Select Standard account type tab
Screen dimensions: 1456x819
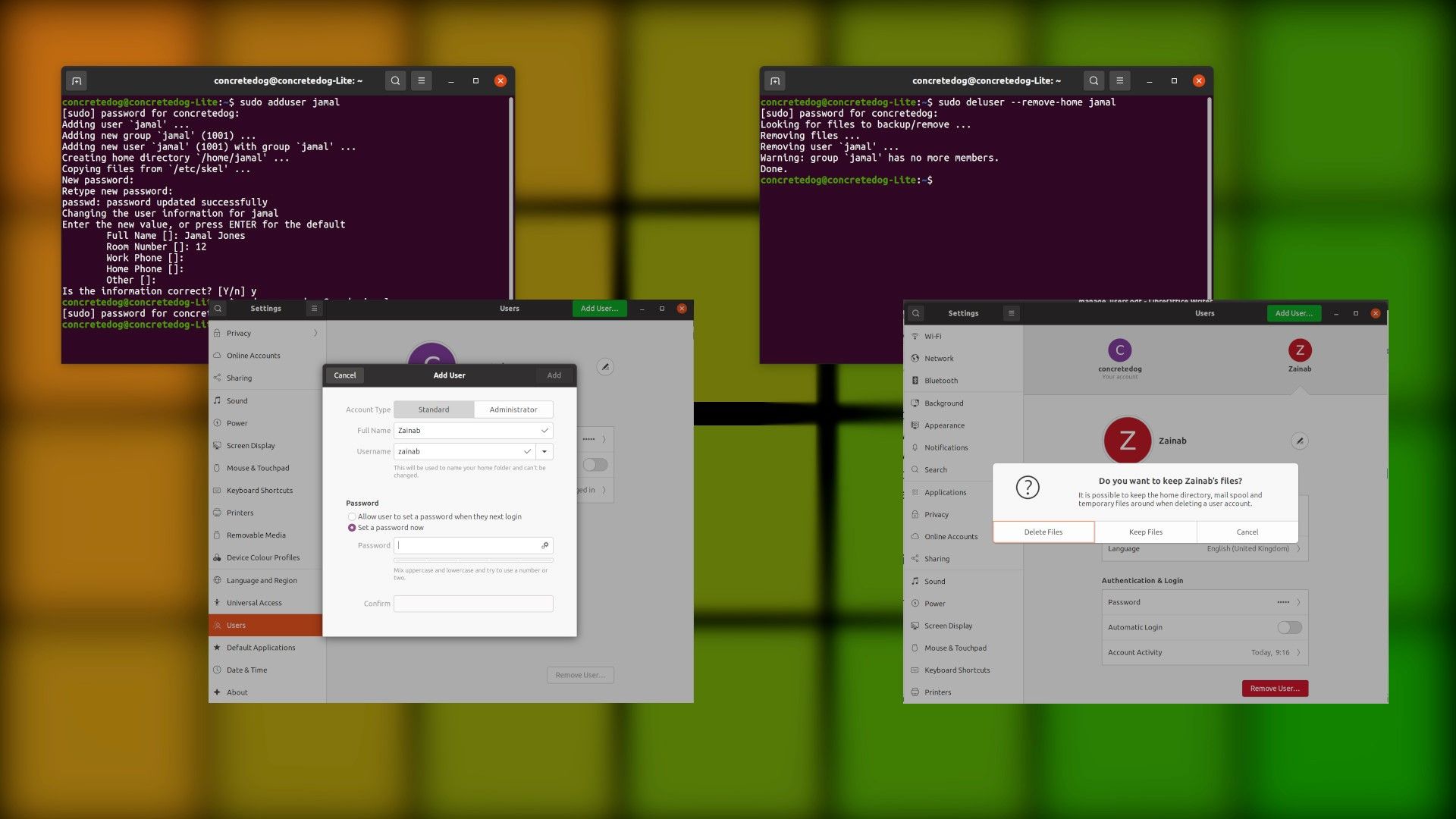(x=434, y=410)
